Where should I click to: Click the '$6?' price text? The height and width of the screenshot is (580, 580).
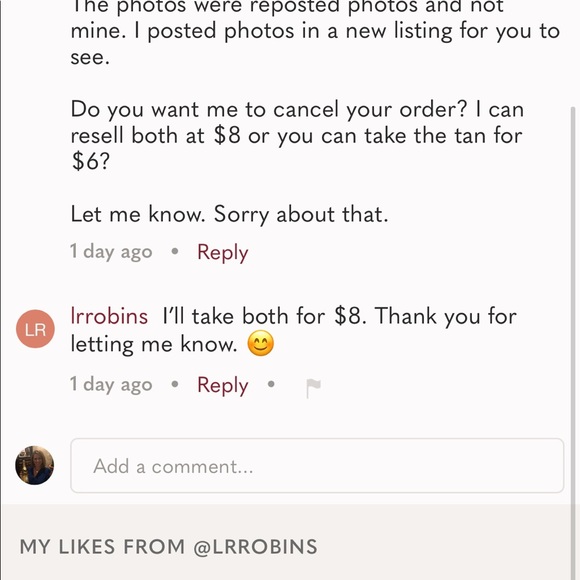[91, 161]
